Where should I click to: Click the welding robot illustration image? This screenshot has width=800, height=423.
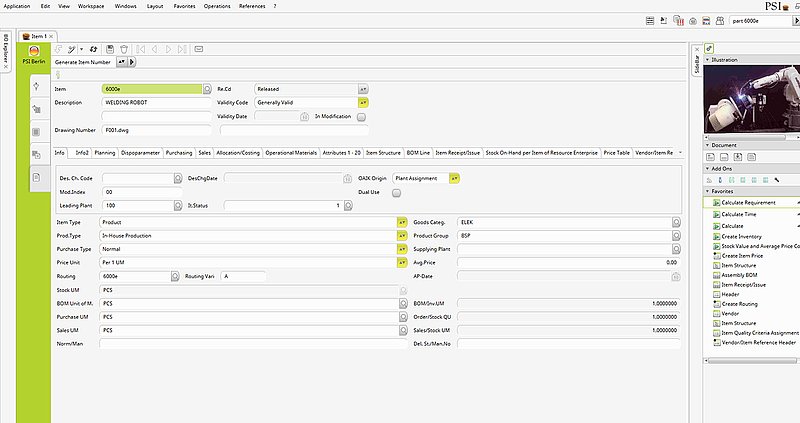click(x=752, y=99)
